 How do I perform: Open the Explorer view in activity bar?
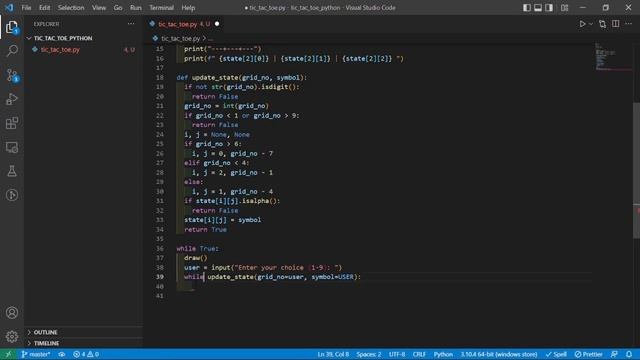tap(12, 27)
